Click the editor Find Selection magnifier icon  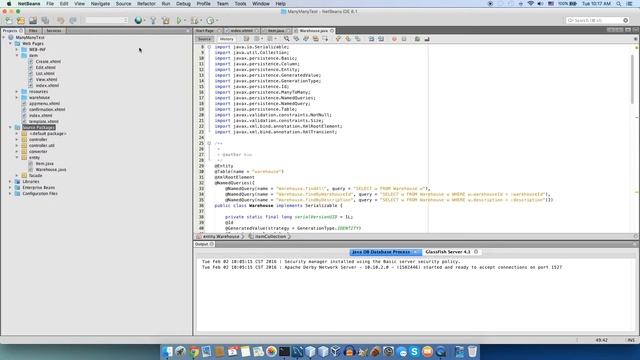(x=287, y=39)
